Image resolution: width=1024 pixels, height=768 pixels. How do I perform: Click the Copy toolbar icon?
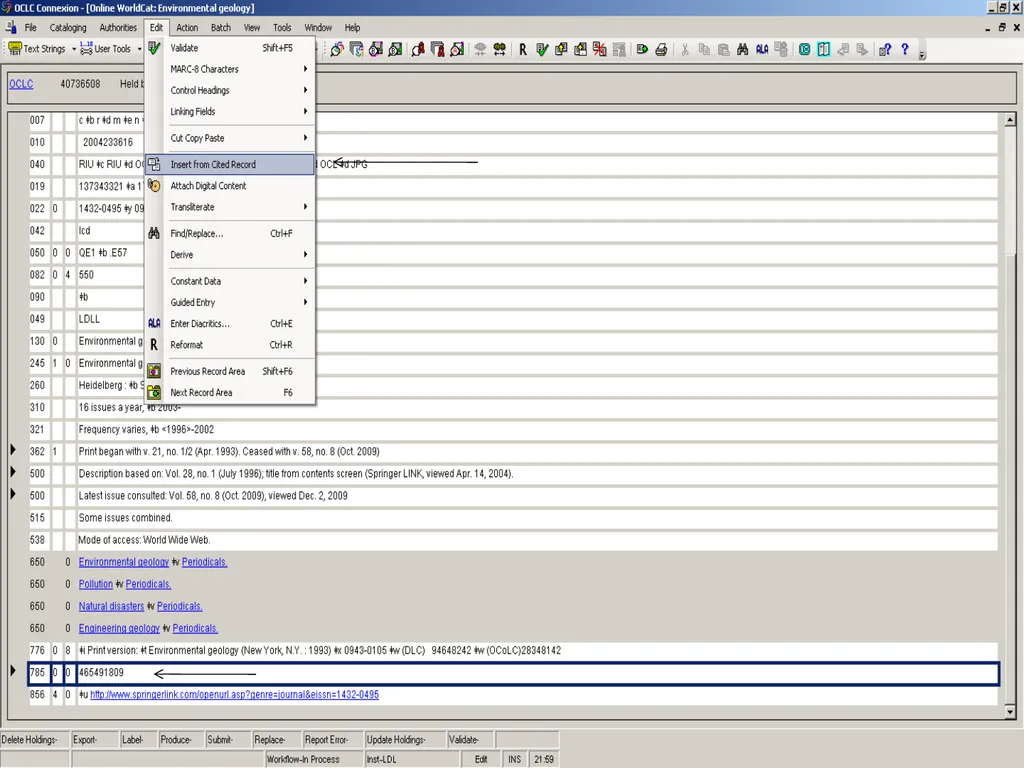tap(704, 49)
